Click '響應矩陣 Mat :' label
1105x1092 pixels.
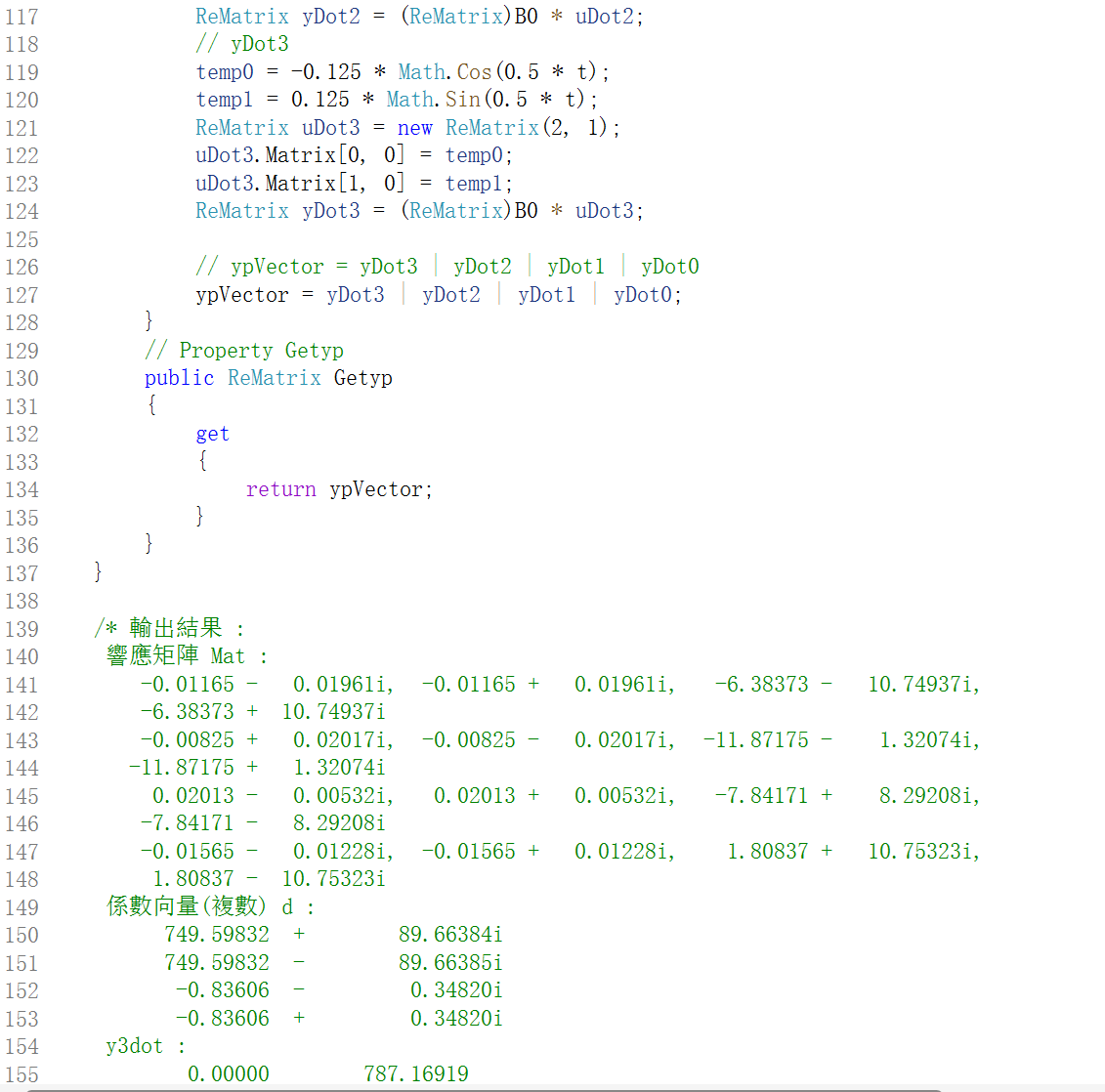point(188,656)
